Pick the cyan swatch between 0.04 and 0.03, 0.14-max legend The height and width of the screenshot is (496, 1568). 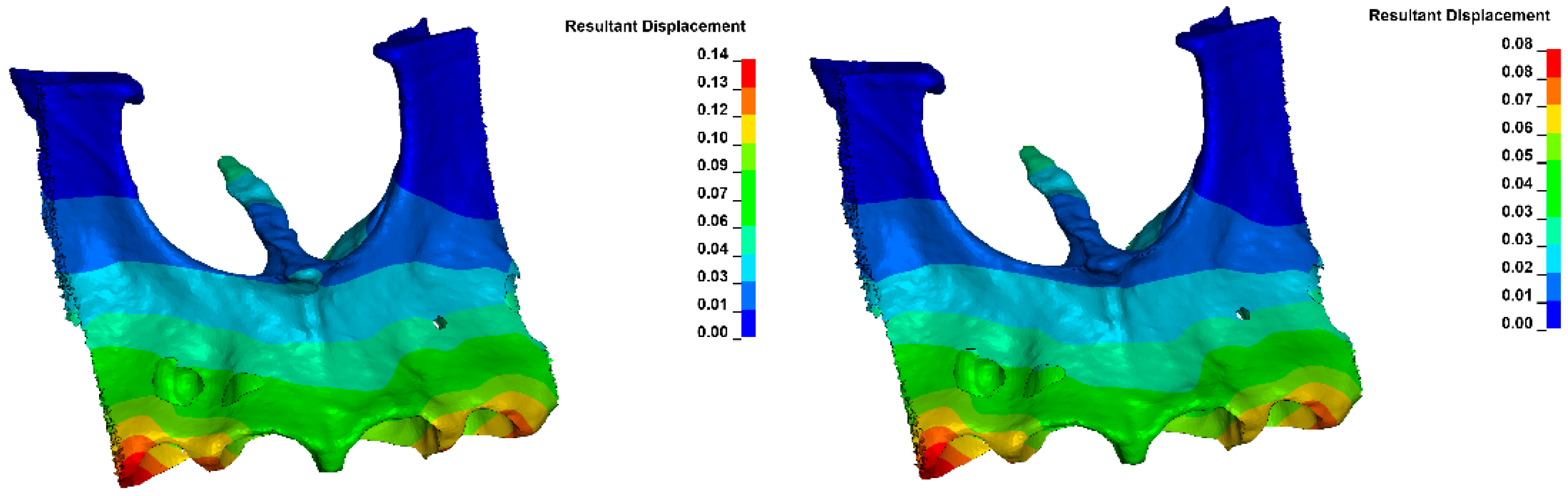[748, 269]
